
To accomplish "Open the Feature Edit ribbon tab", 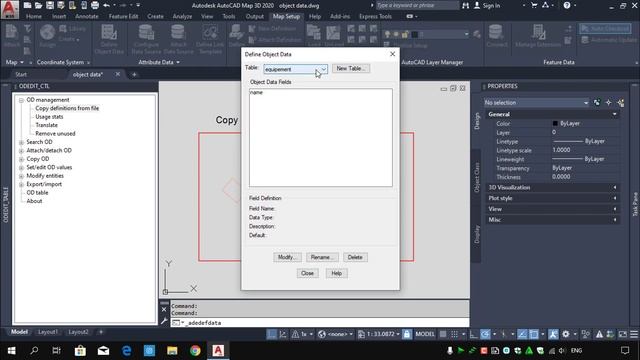I will coord(123,16).
